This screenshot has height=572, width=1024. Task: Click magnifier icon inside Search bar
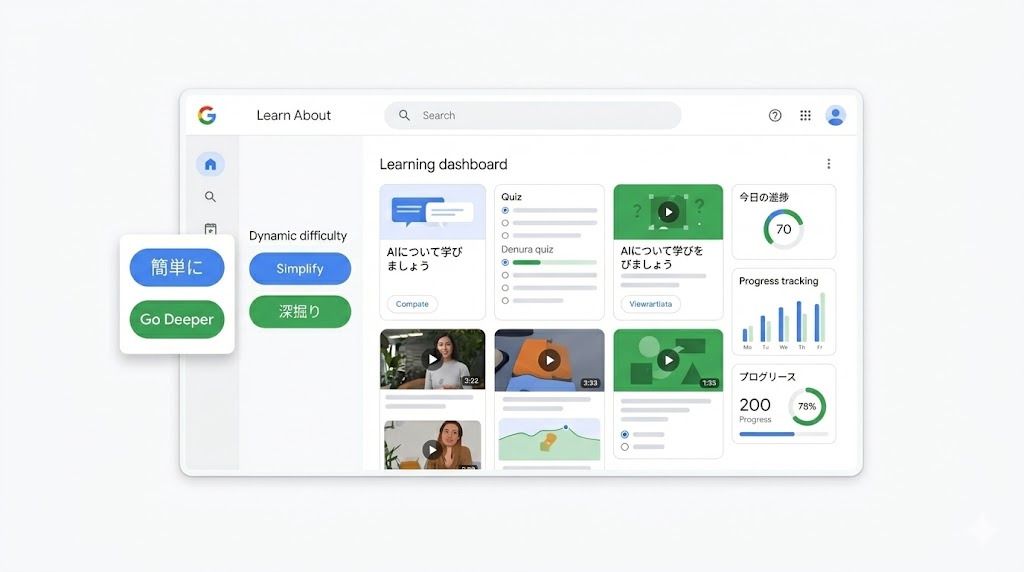coord(404,116)
